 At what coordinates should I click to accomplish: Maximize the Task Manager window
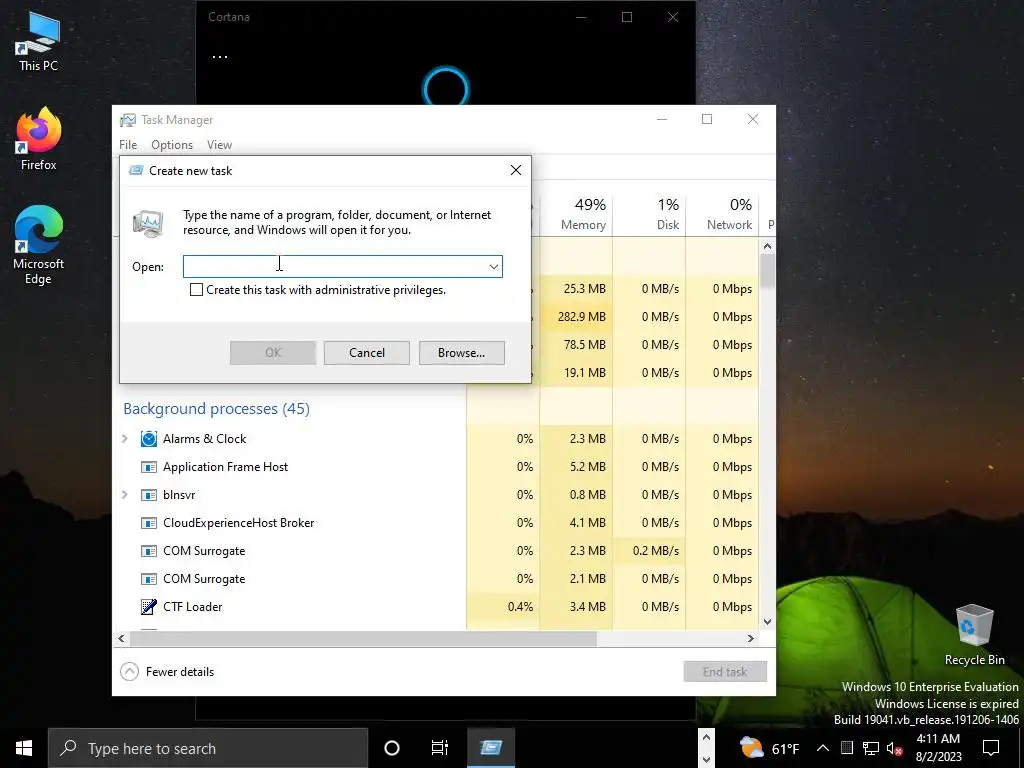tap(707, 120)
